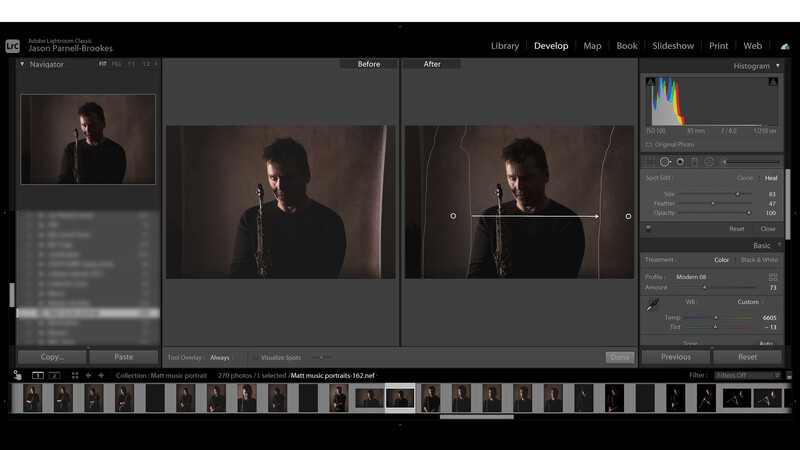Adjust the Feather slider handle

713,204
